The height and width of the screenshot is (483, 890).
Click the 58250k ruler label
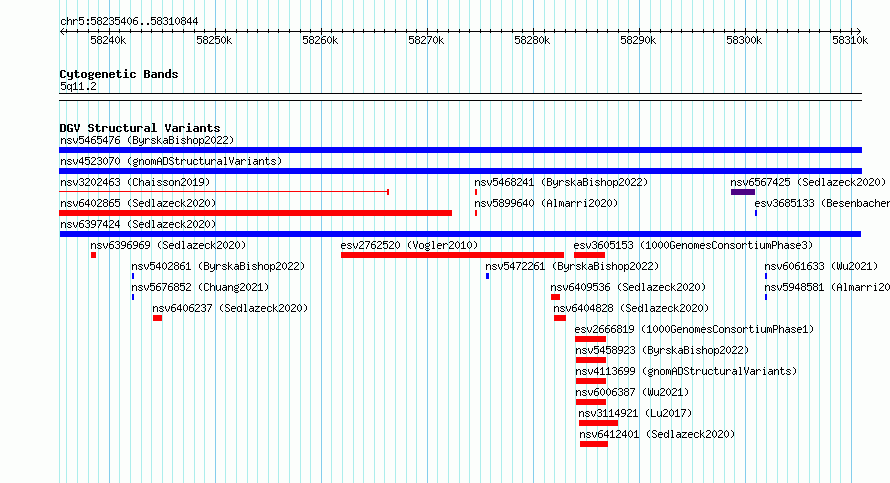(215, 41)
